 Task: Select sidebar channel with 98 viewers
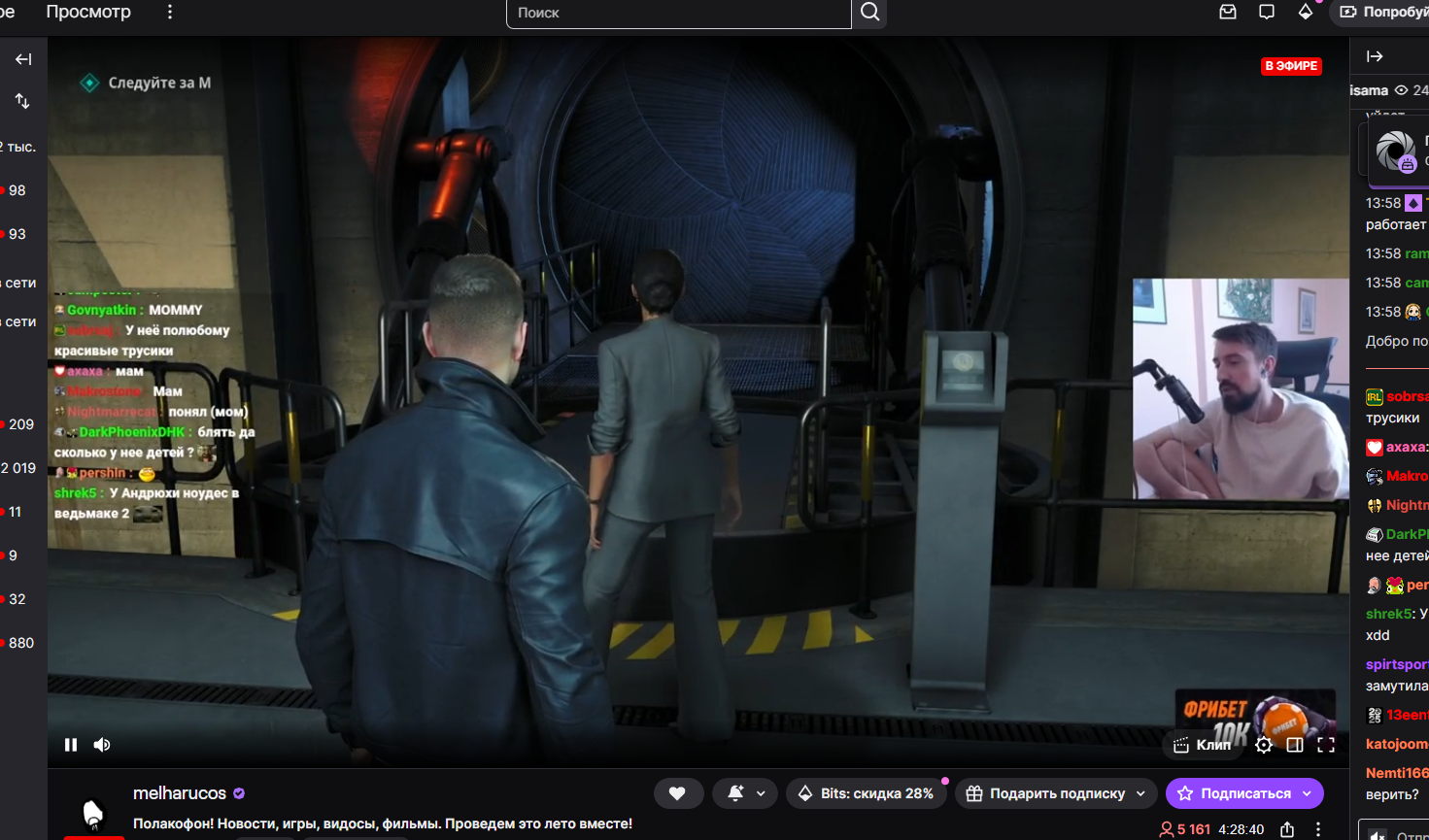14,190
